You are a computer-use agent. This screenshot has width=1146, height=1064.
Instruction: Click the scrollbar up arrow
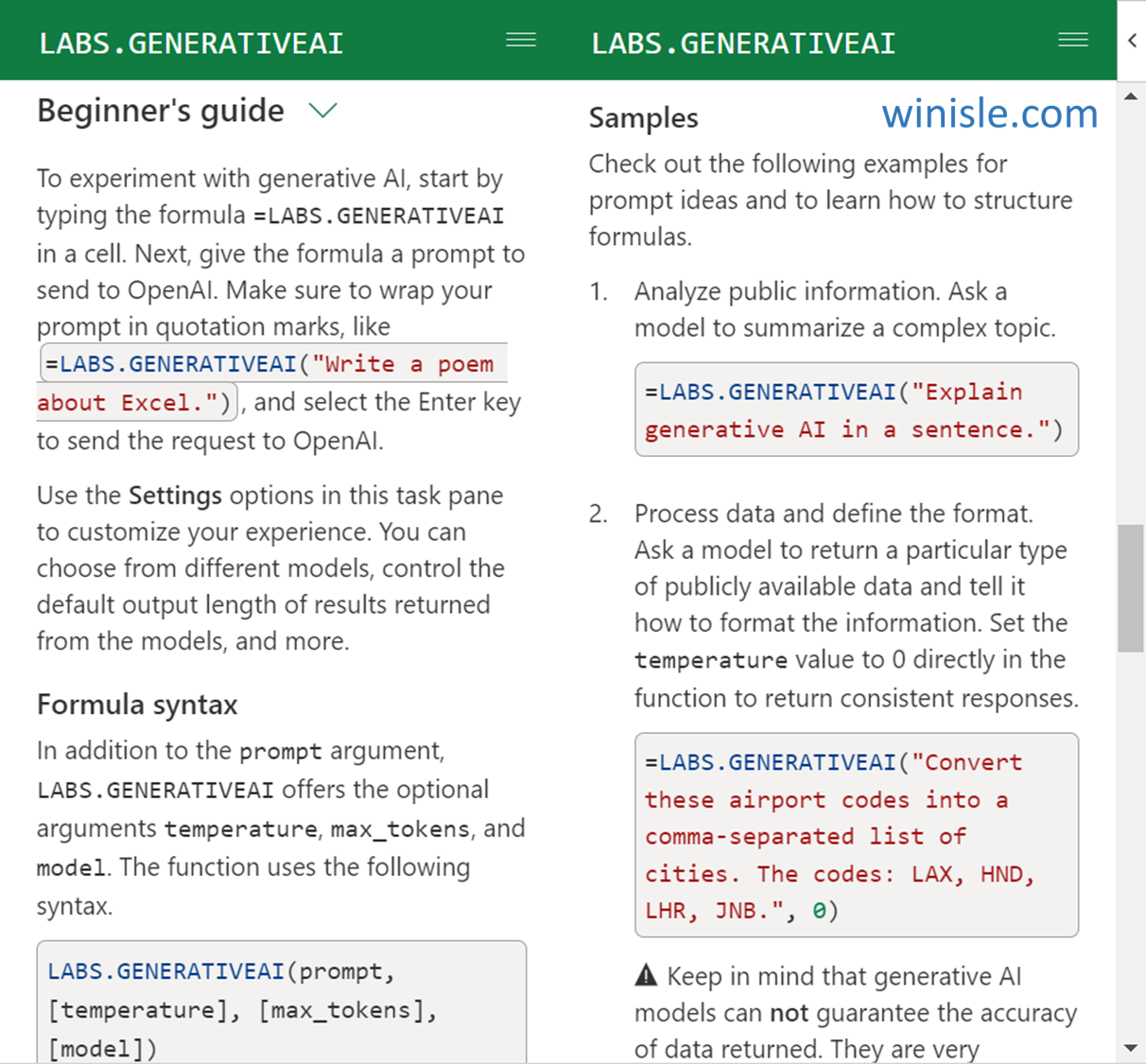pyautogui.click(x=1131, y=96)
